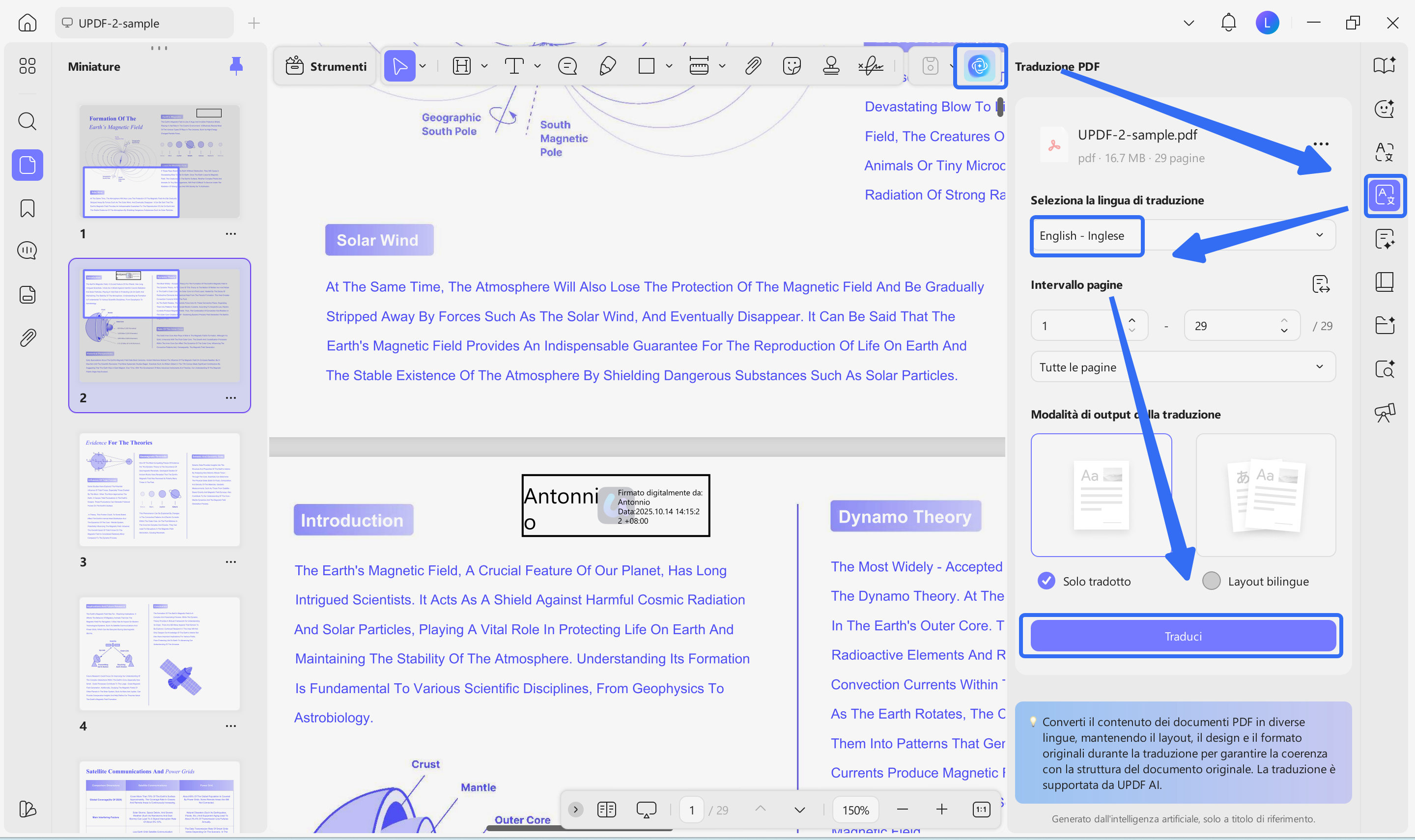Open the bookmarks panel in left sidebar
This screenshot has height=840, width=1415.
(27, 208)
